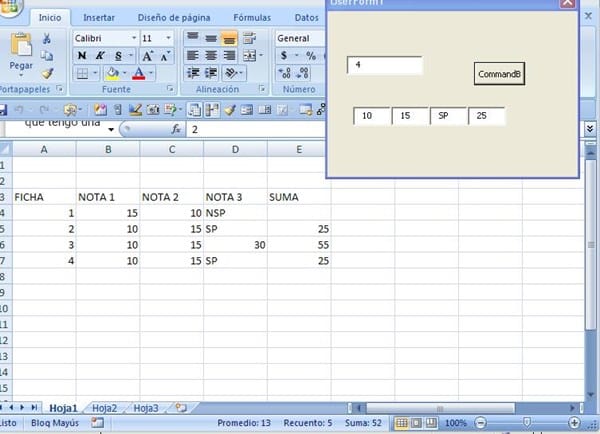Select the NSP cell under NOTA 3
Viewport: 600px width, 434px height.
tap(235, 213)
